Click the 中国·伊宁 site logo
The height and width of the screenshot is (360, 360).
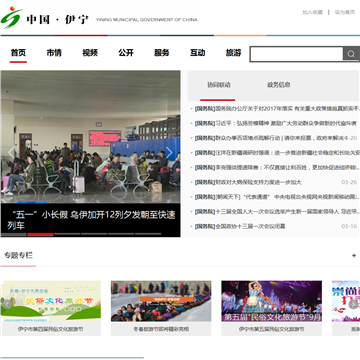[x=45, y=18]
